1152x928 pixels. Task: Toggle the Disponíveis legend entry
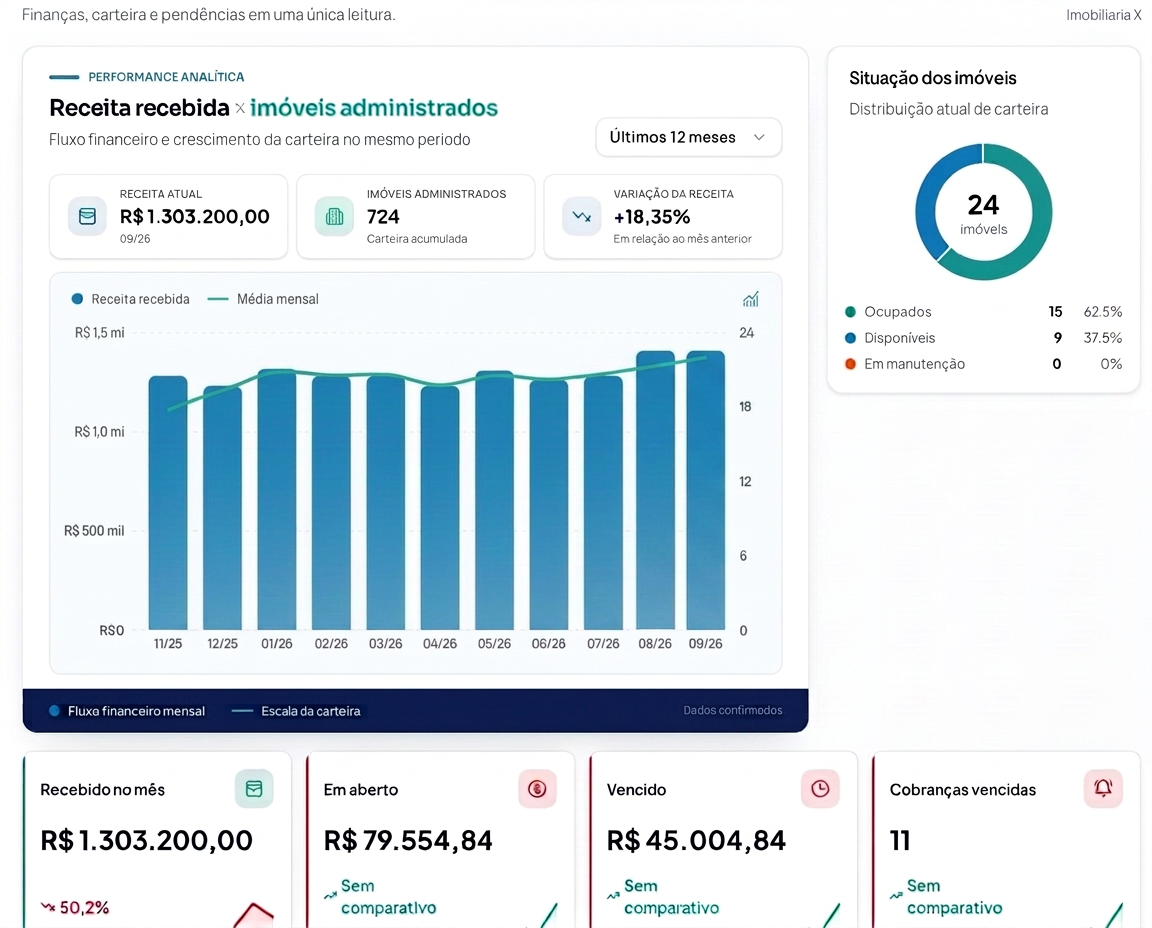[983, 338]
